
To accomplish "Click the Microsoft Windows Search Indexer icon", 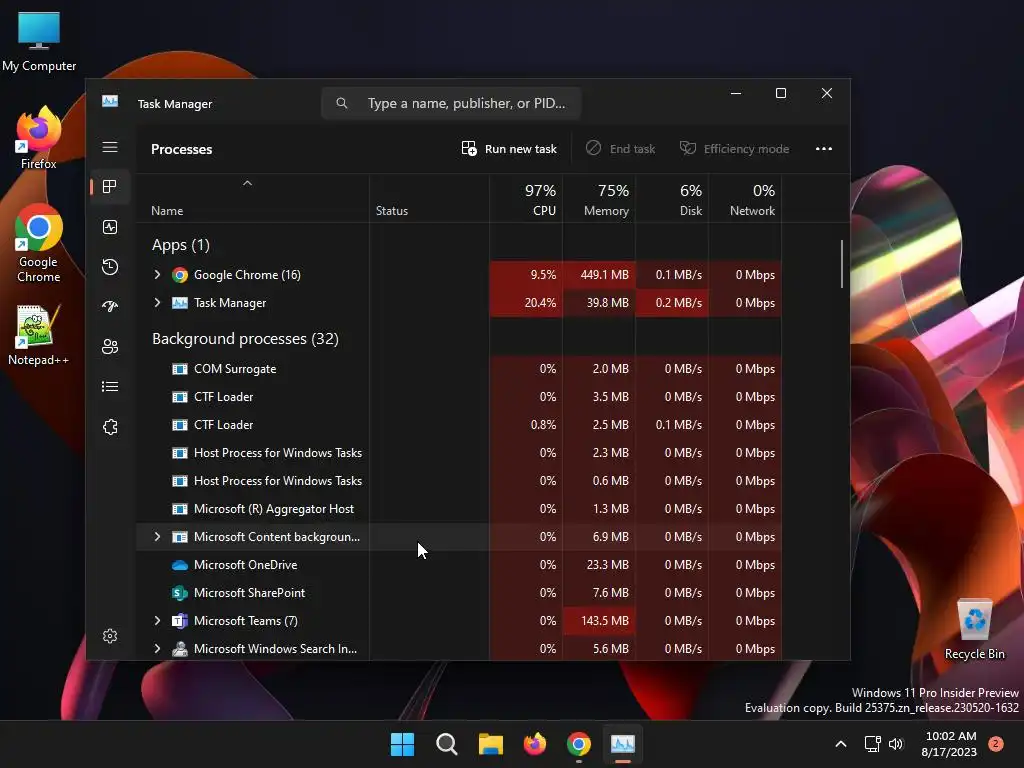I will point(180,649).
